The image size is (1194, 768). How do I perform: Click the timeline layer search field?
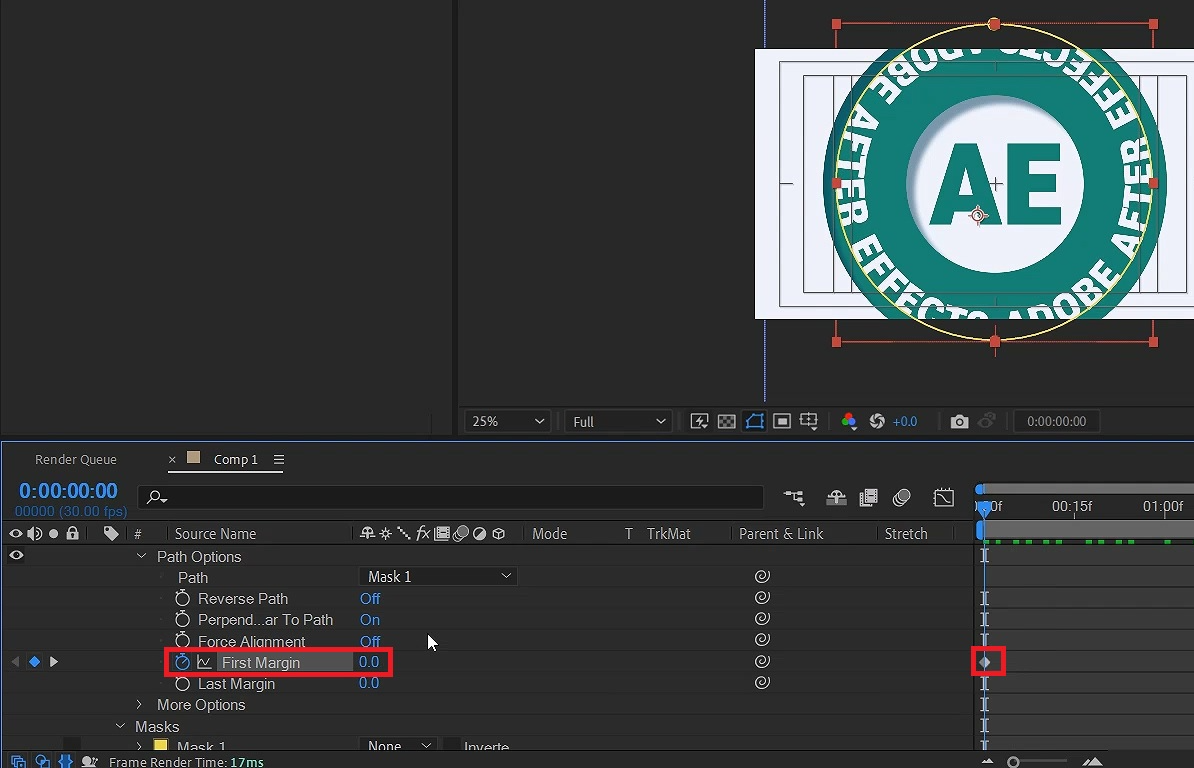(x=451, y=497)
